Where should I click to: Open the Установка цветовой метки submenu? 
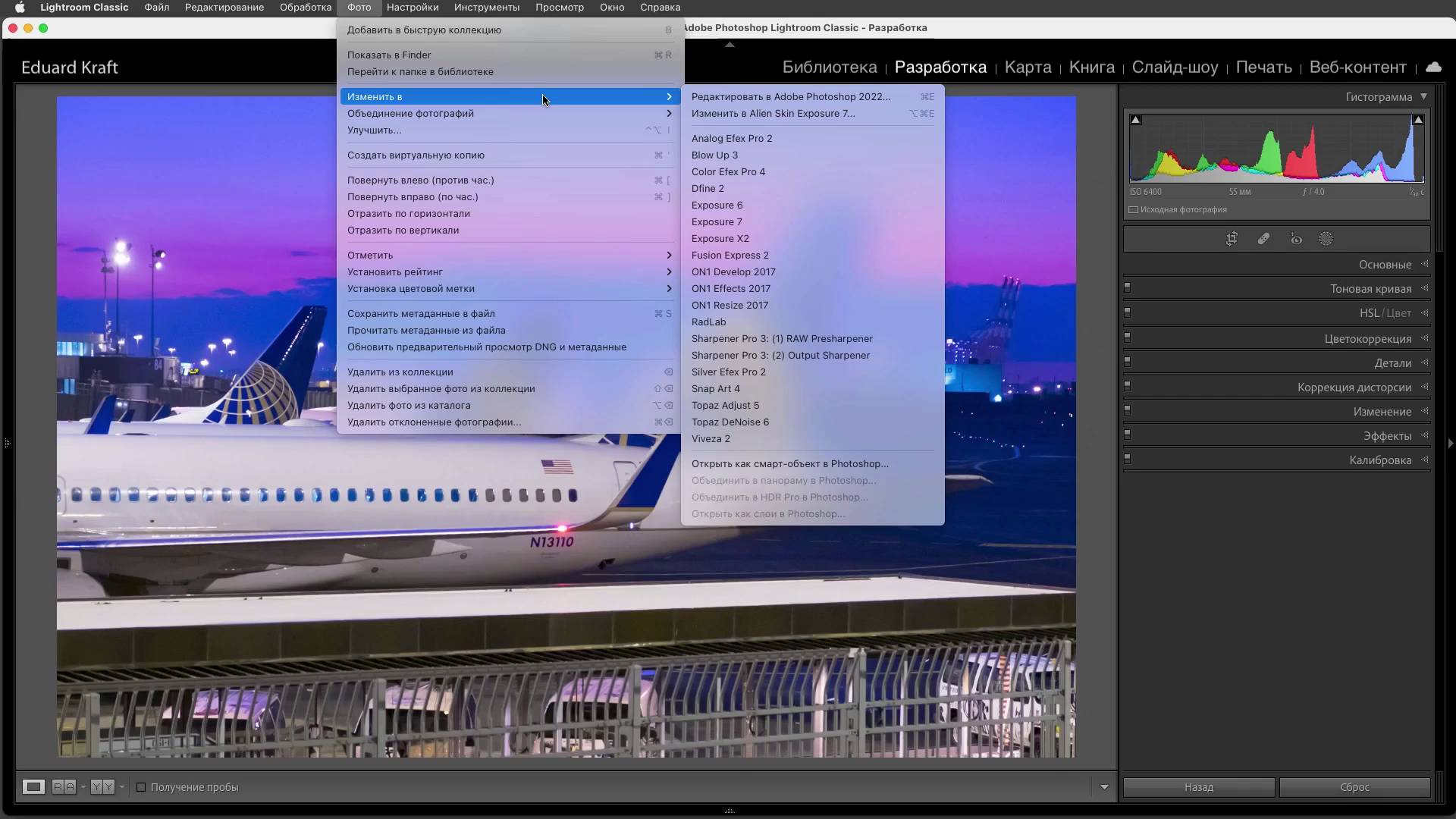pyautogui.click(x=510, y=289)
